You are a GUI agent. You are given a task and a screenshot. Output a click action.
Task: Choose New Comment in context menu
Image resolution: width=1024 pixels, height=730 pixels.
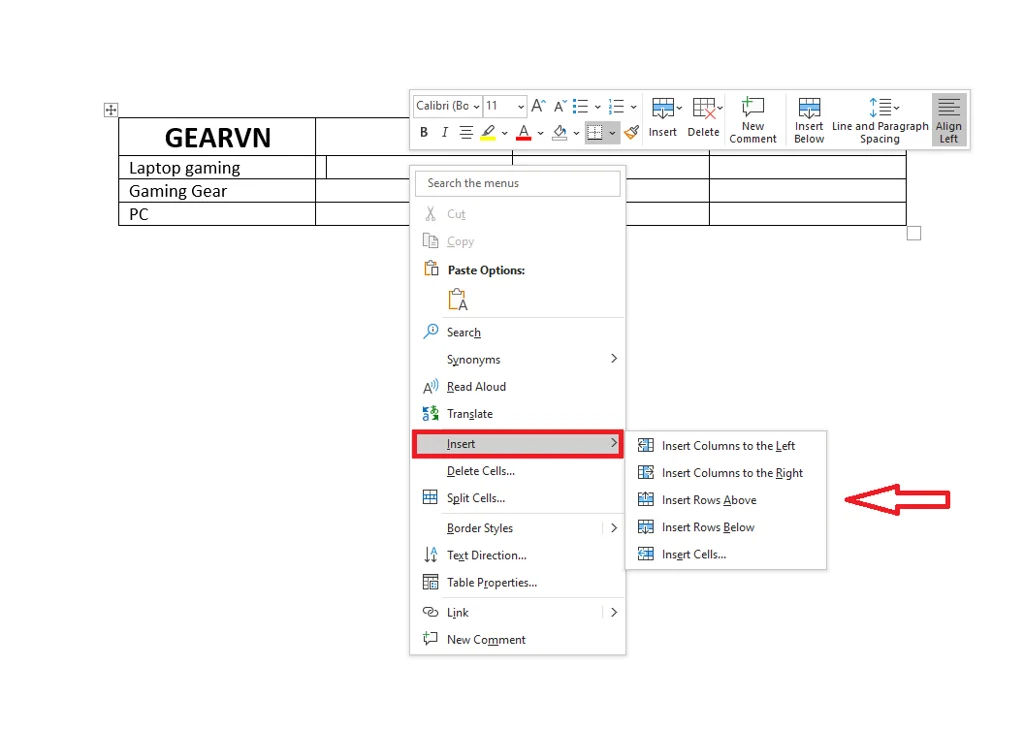pos(518,640)
